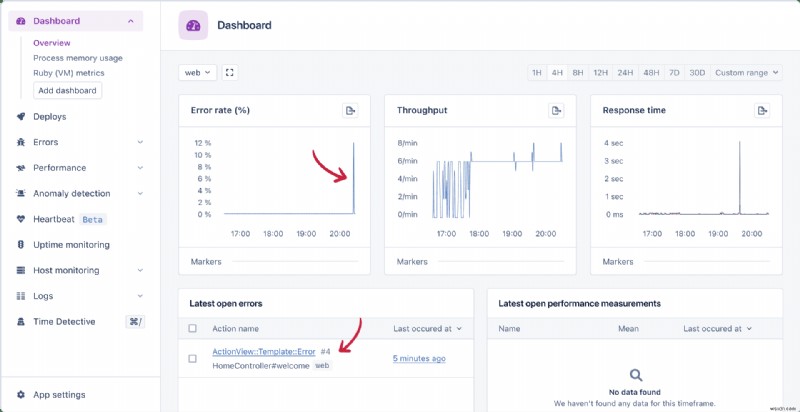
Task: Click the magnifier icon above No data found
Action: click(635, 376)
